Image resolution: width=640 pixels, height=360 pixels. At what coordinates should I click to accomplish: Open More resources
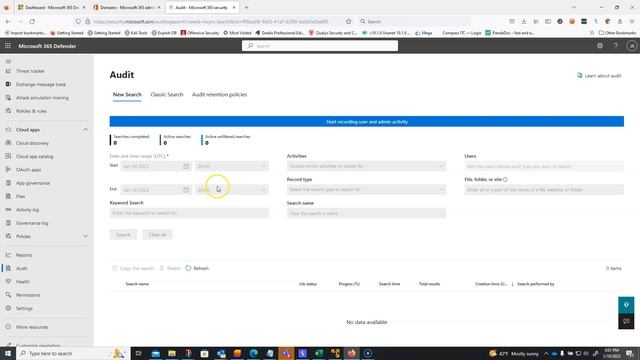[x=32, y=327]
